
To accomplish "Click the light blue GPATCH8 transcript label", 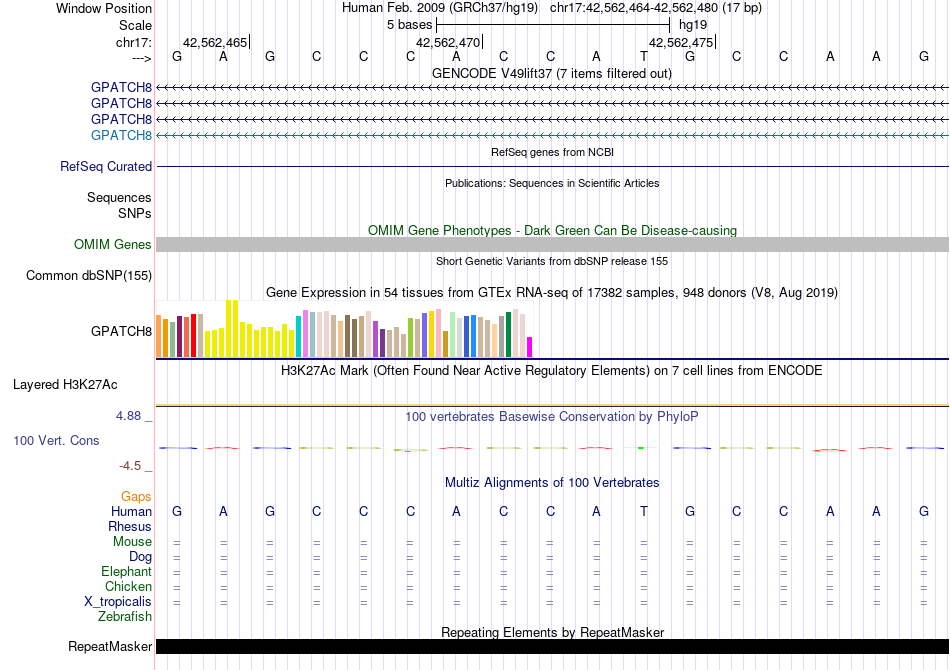I will [121, 135].
